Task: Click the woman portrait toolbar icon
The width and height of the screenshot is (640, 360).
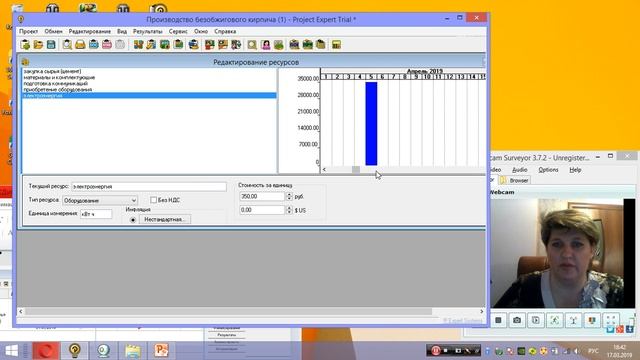Action: 266,44
